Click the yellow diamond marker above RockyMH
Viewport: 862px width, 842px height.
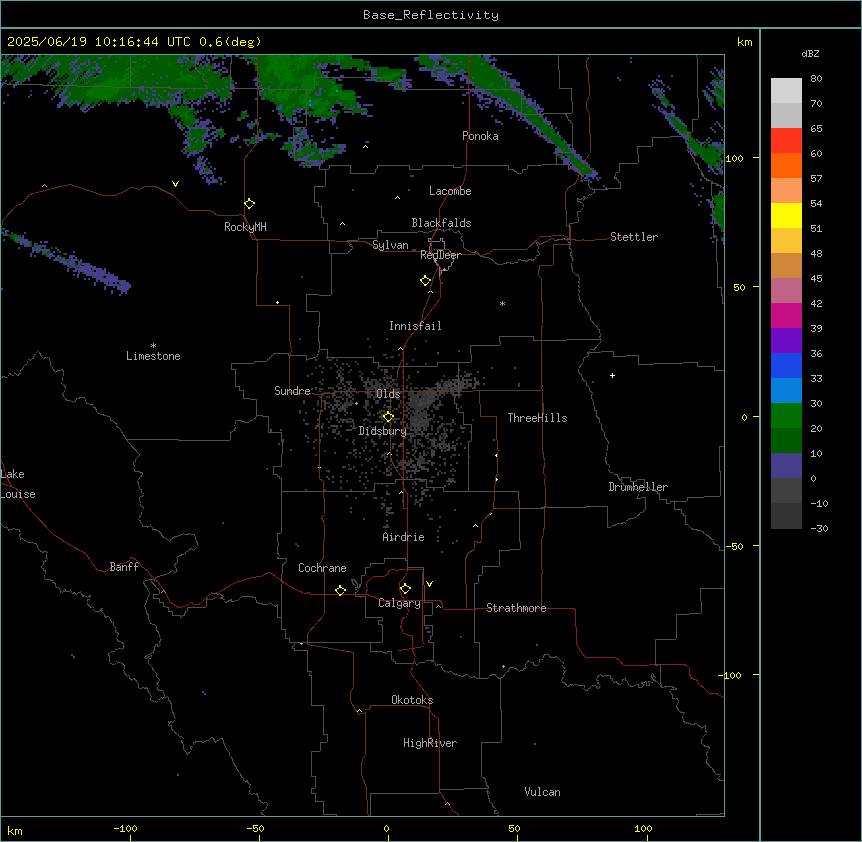pyautogui.click(x=249, y=204)
